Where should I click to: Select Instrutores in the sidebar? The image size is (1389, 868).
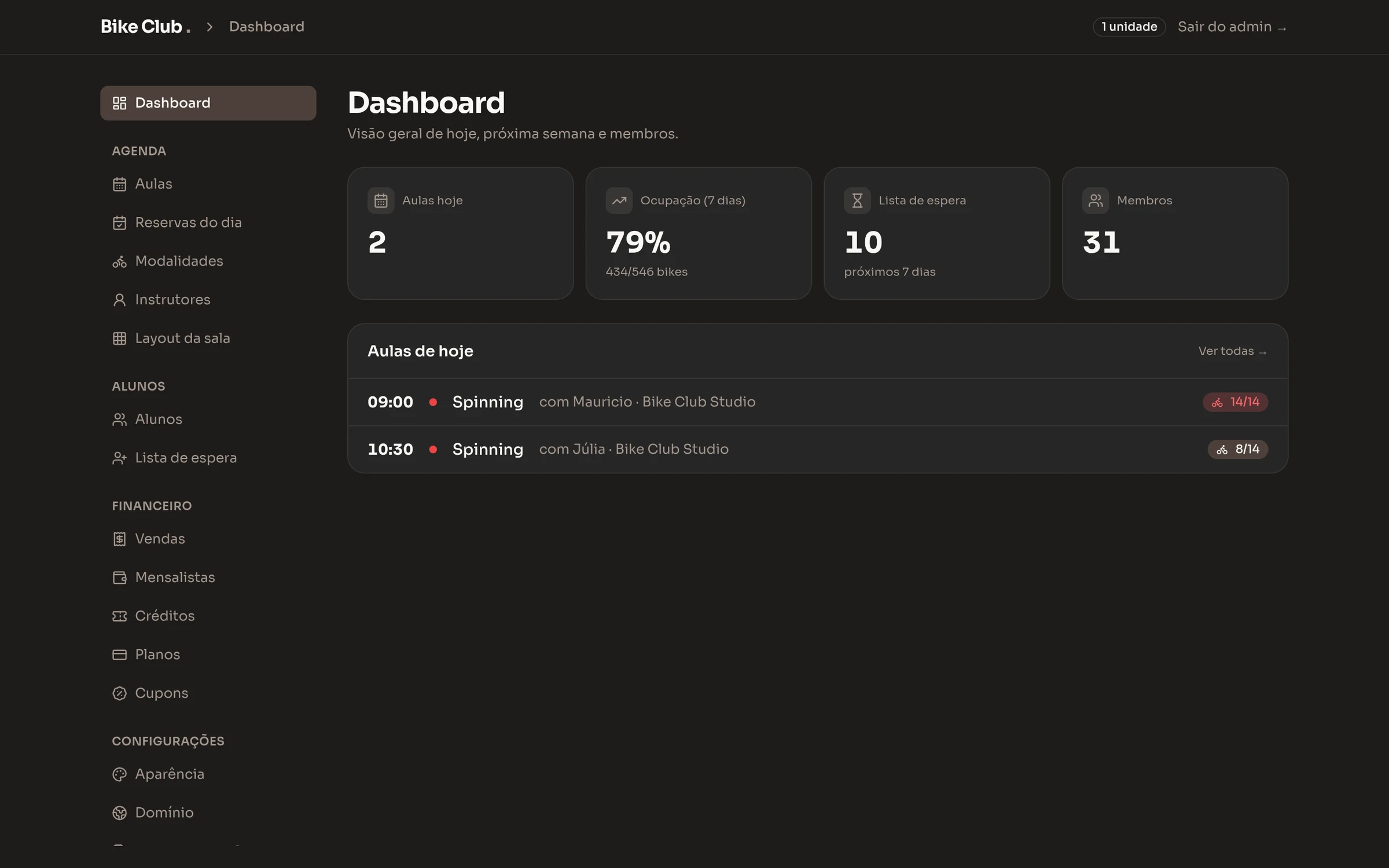tap(208, 300)
